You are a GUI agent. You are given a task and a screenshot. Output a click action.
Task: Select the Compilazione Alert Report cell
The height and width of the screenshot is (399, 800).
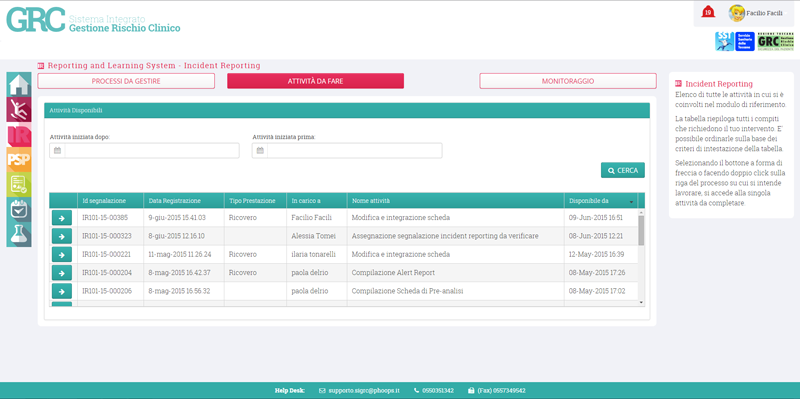click(x=456, y=273)
